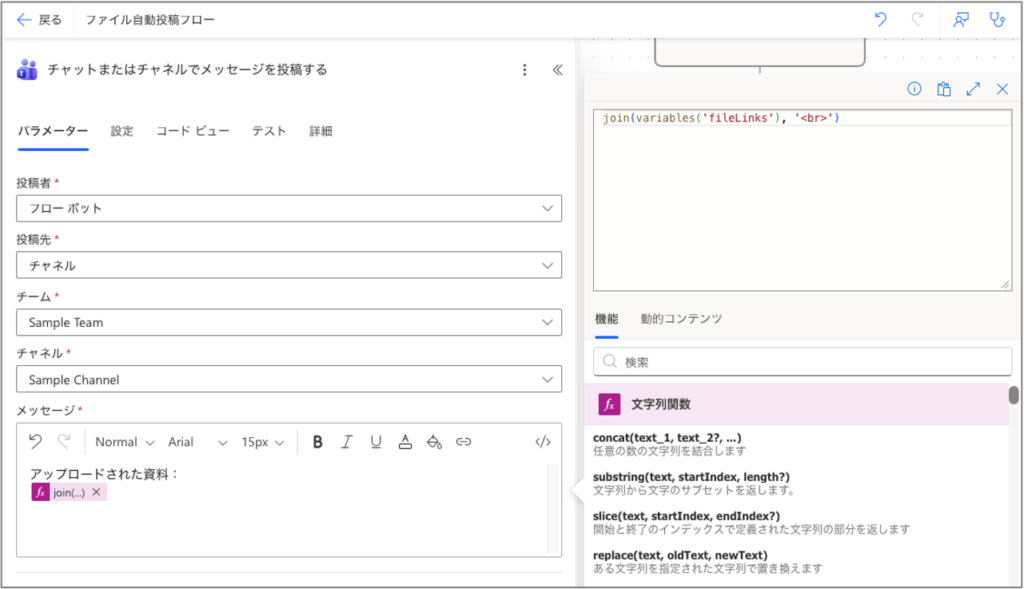Click the undo icon in top bar
This screenshot has width=1024, height=589.
[x=880, y=20]
